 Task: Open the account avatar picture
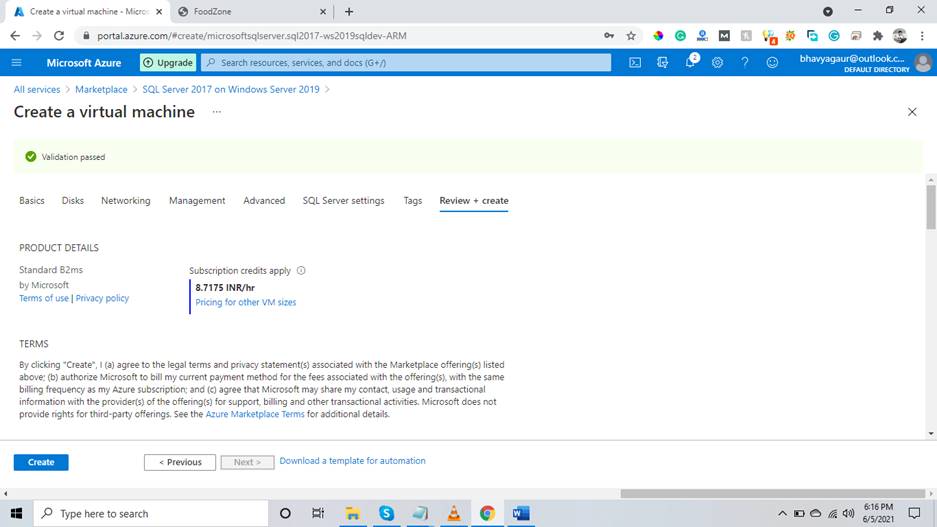tap(923, 62)
